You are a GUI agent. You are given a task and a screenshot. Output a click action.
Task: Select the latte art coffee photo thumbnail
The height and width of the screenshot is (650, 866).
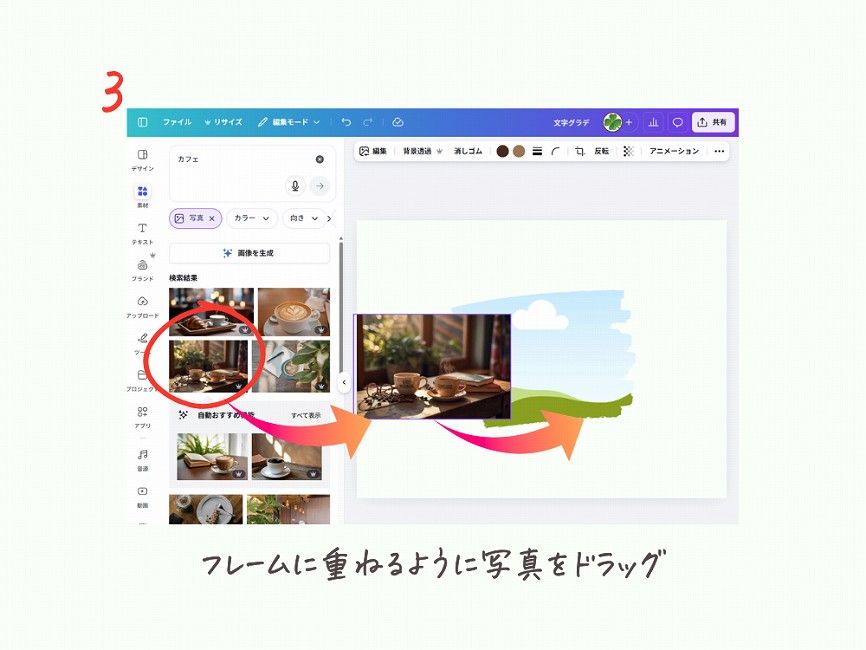(x=293, y=310)
